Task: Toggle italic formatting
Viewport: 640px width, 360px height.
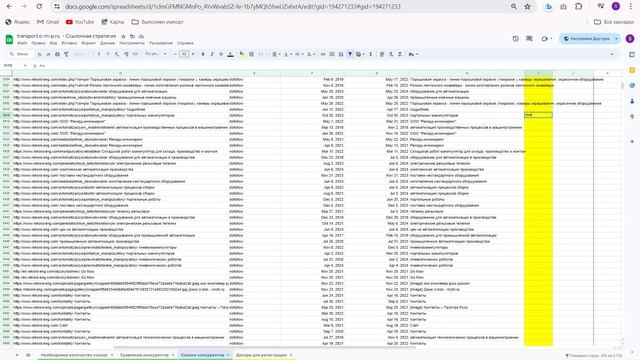Action: [212, 54]
